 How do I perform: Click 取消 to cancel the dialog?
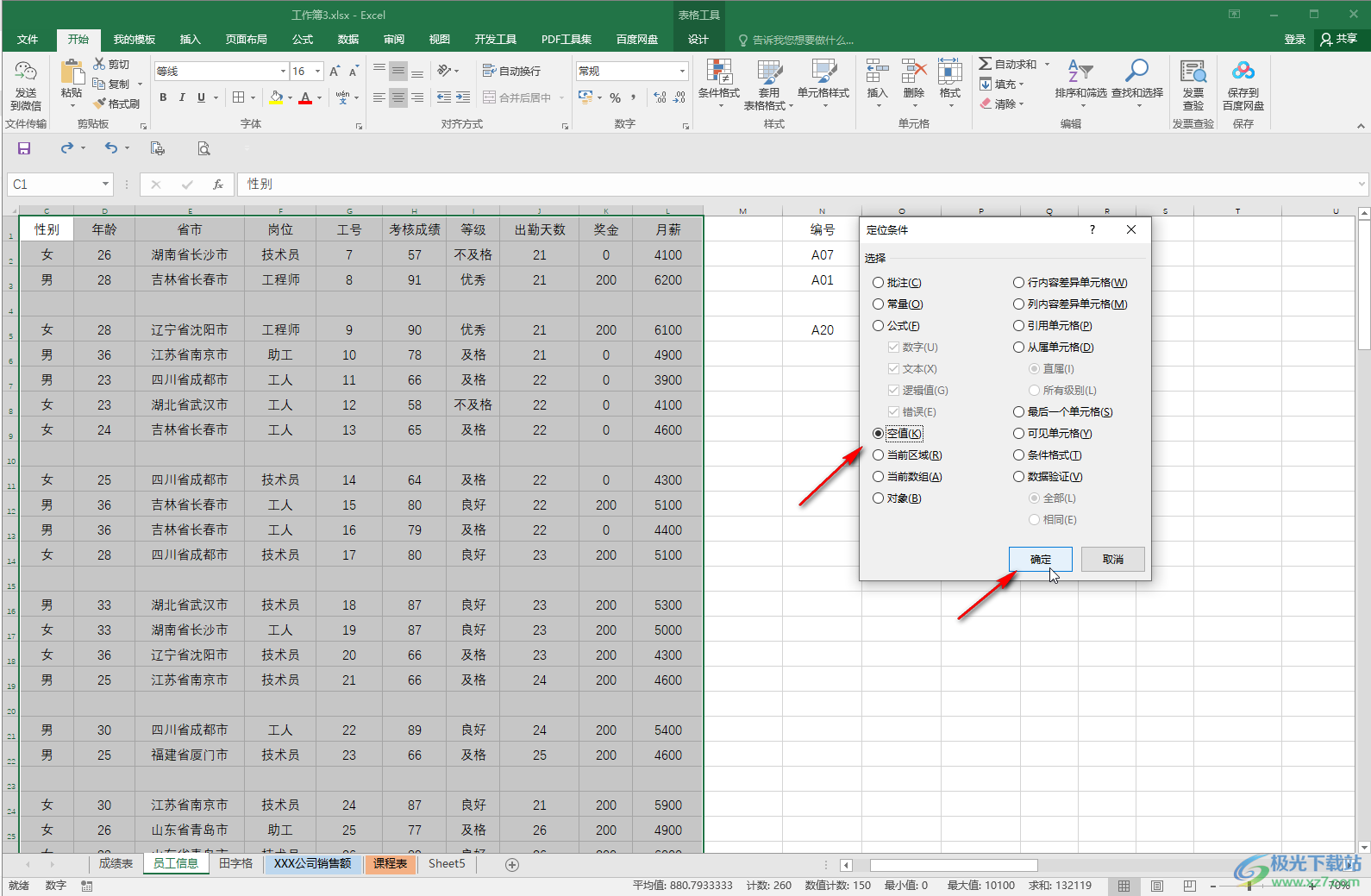point(1113,559)
